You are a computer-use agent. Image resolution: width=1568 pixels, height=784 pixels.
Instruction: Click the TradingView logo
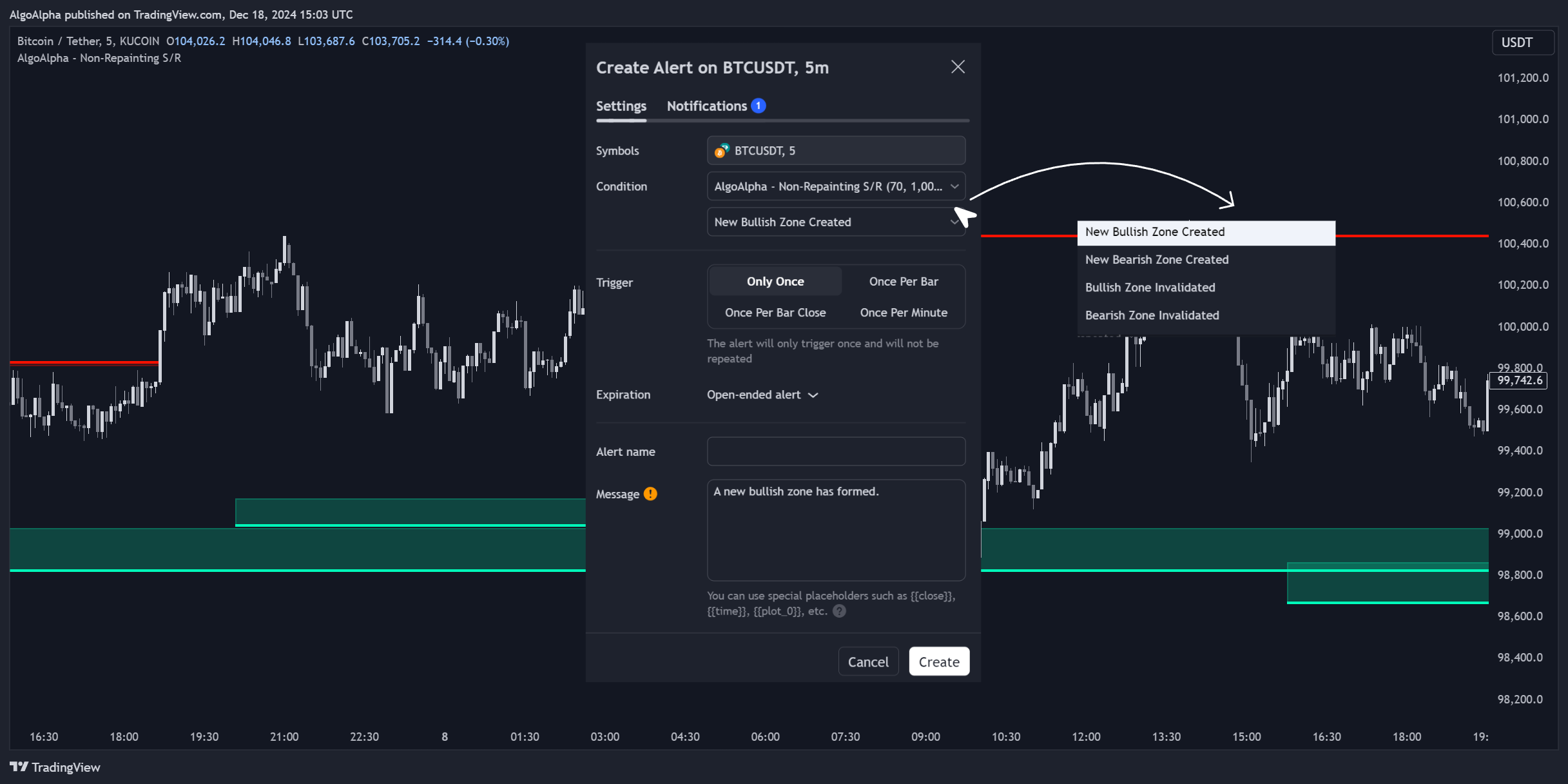(55, 767)
